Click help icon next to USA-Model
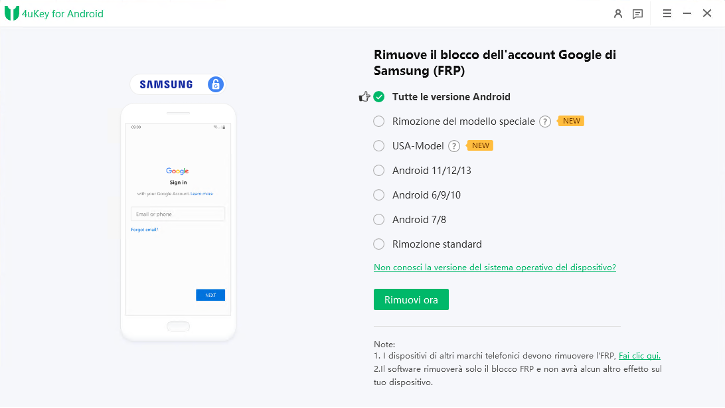Viewport: 725px width, 408px height. [454, 145]
